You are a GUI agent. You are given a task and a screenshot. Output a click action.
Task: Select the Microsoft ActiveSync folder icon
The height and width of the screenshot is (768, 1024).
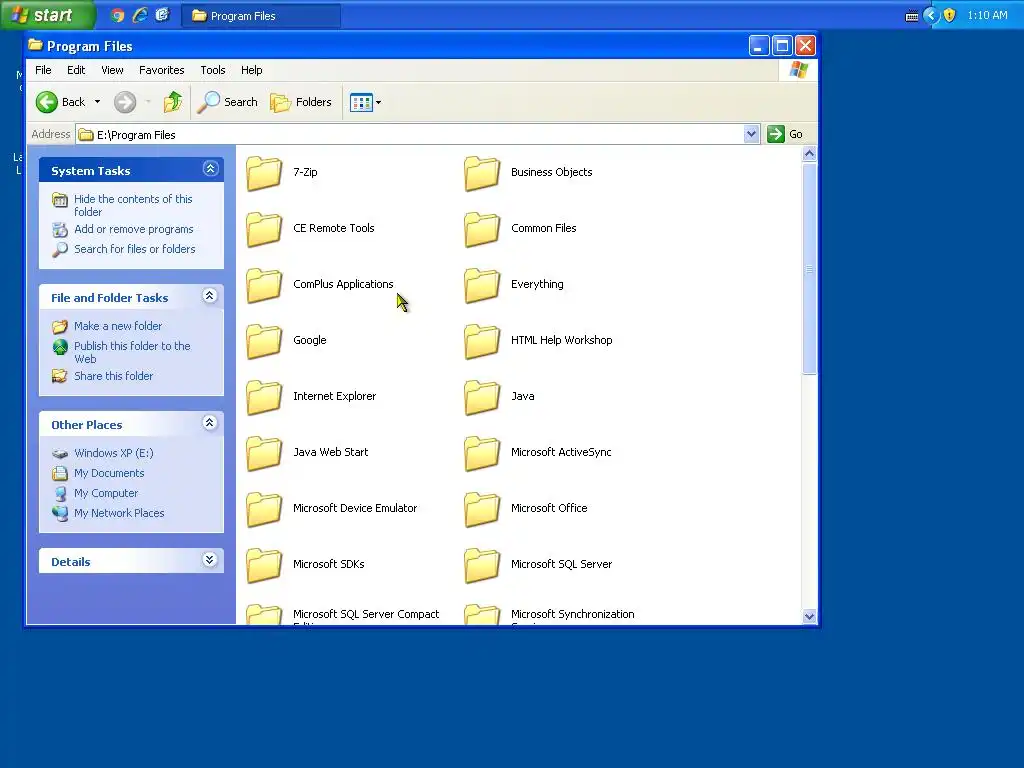click(482, 453)
